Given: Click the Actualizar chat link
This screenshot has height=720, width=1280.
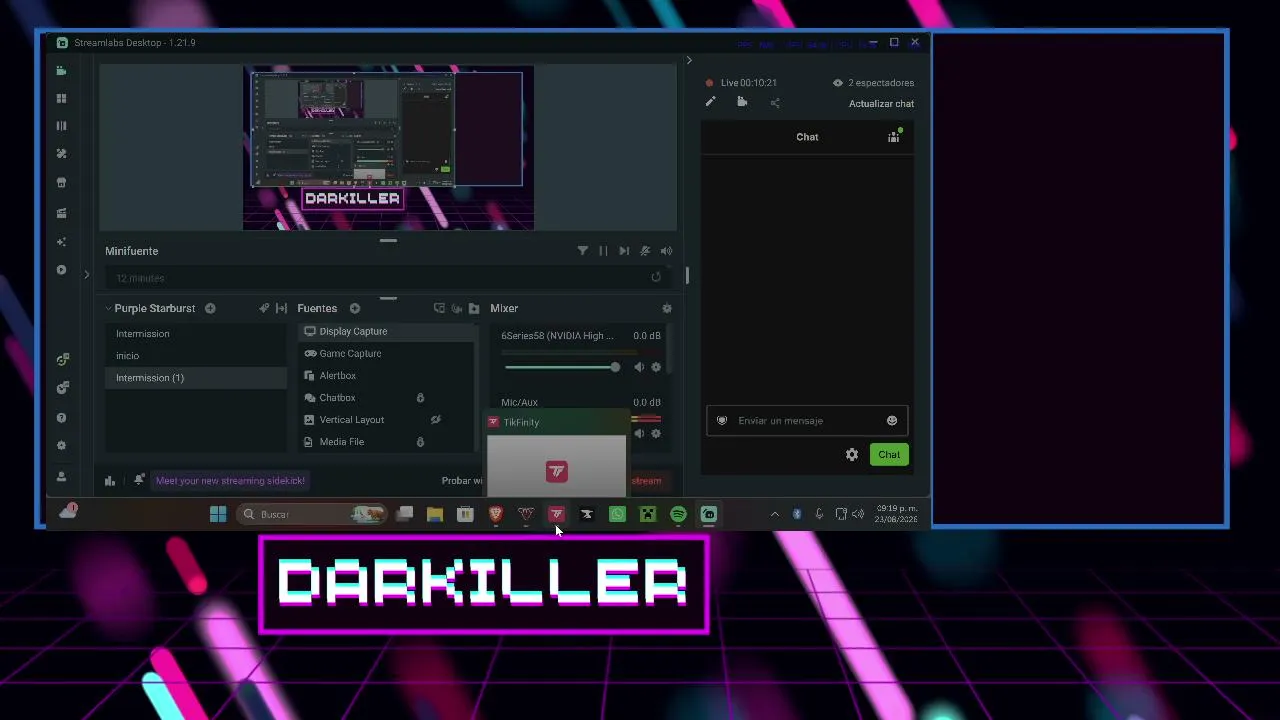Looking at the screenshot, I should pos(881,104).
